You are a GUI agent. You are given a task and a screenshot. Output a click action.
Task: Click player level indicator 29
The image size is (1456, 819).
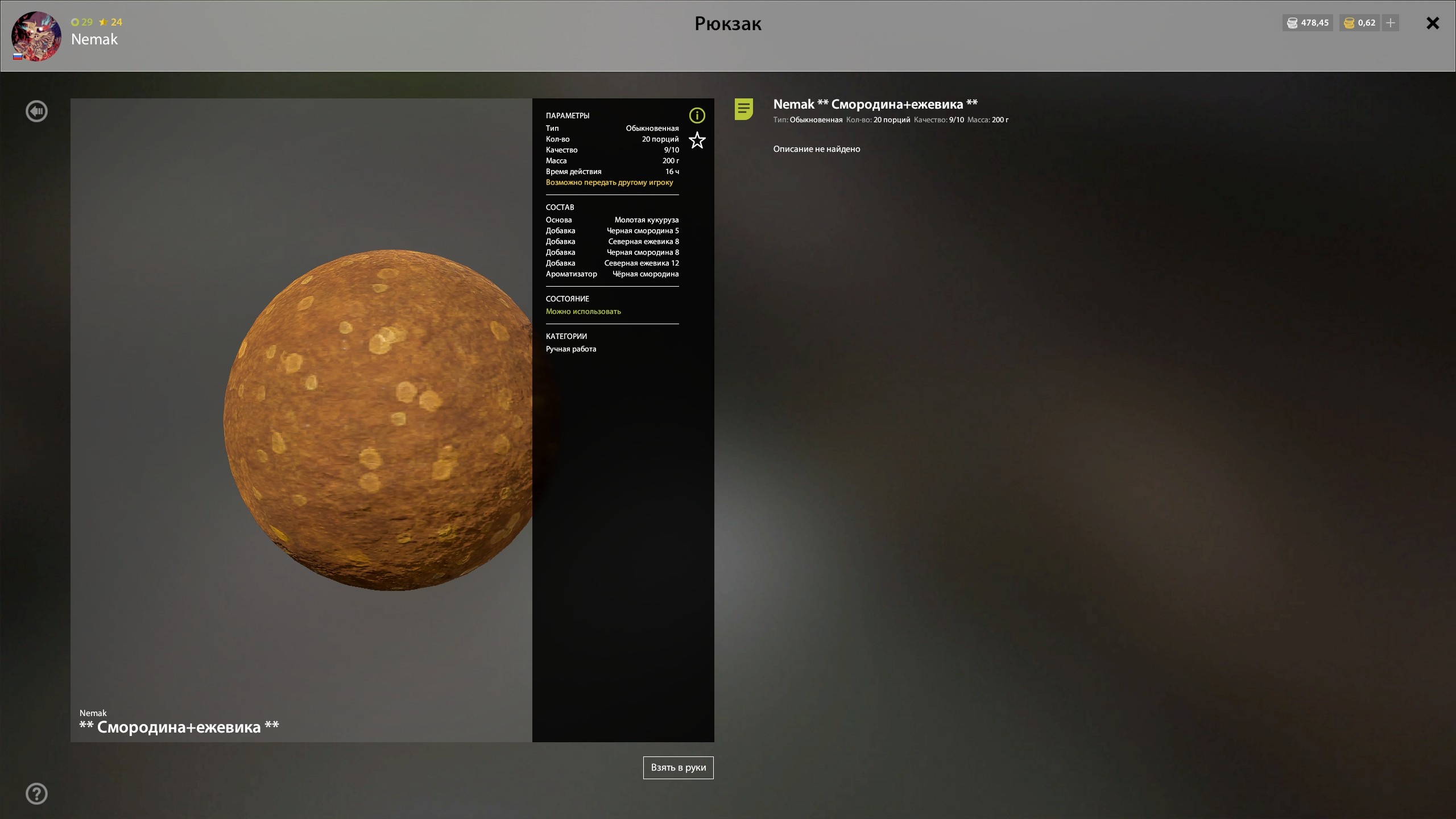point(82,22)
